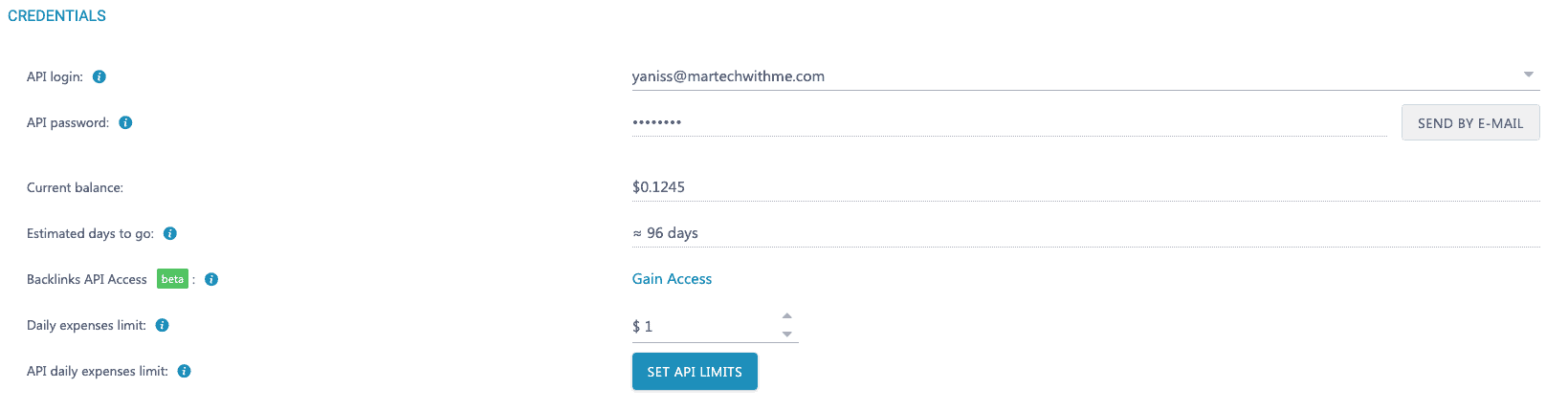Open the Gain Access link
The height and width of the screenshot is (410, 1568).
[672, 279]
